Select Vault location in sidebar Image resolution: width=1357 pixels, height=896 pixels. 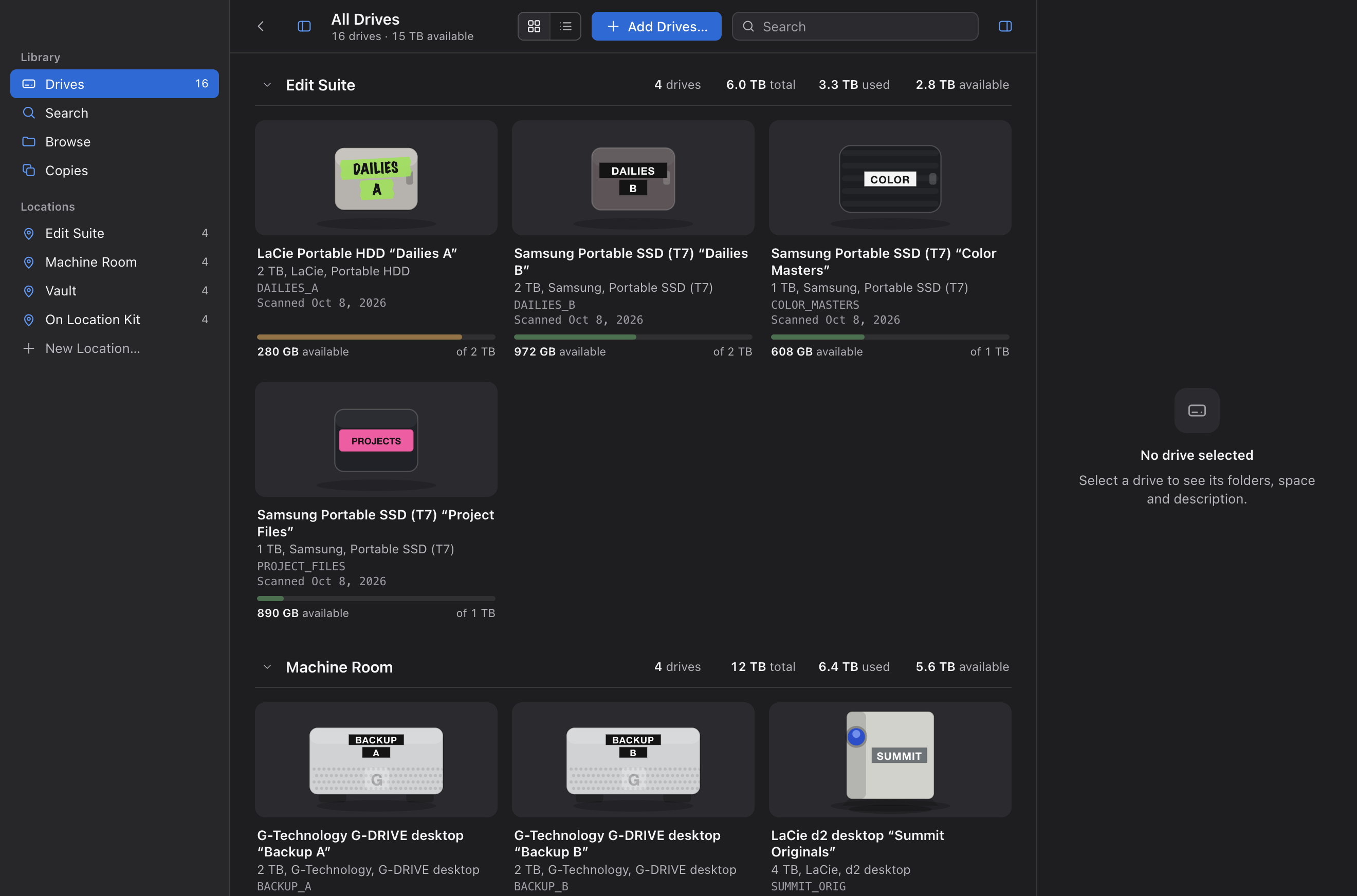(x=114, y=291)
